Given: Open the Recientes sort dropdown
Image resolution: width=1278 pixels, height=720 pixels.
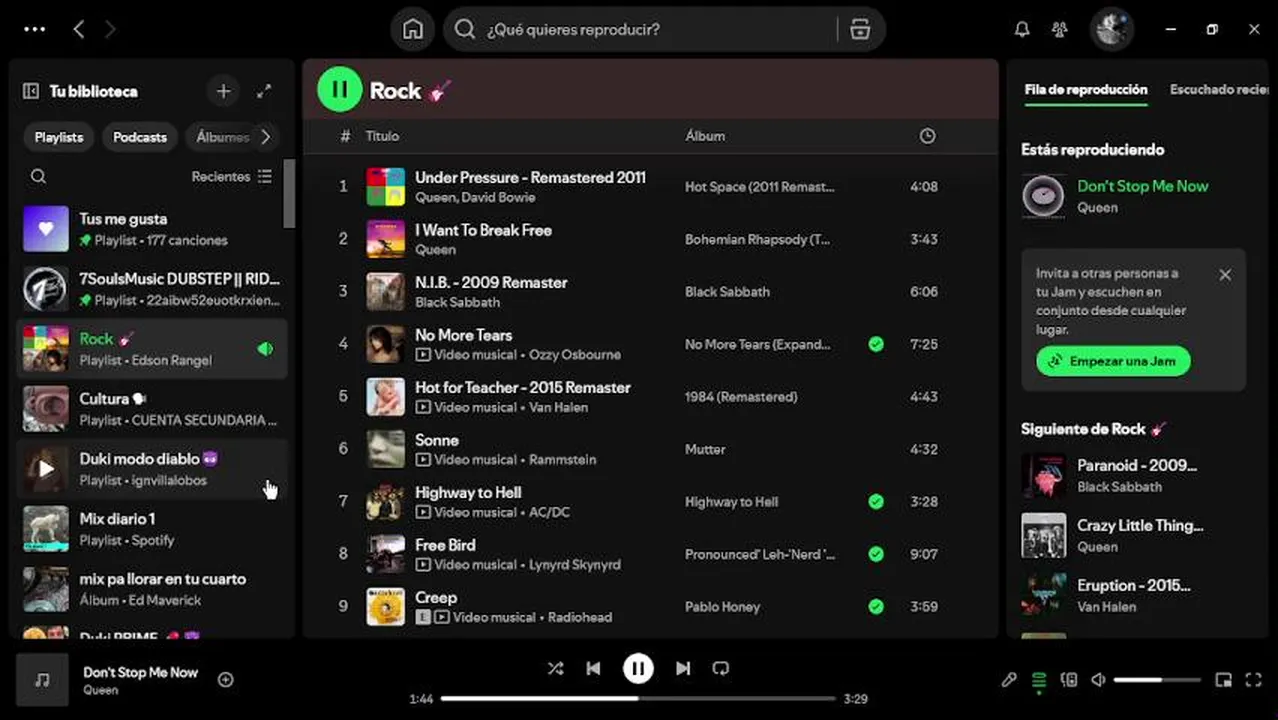Looking at the screenshot, I should 232,176.
